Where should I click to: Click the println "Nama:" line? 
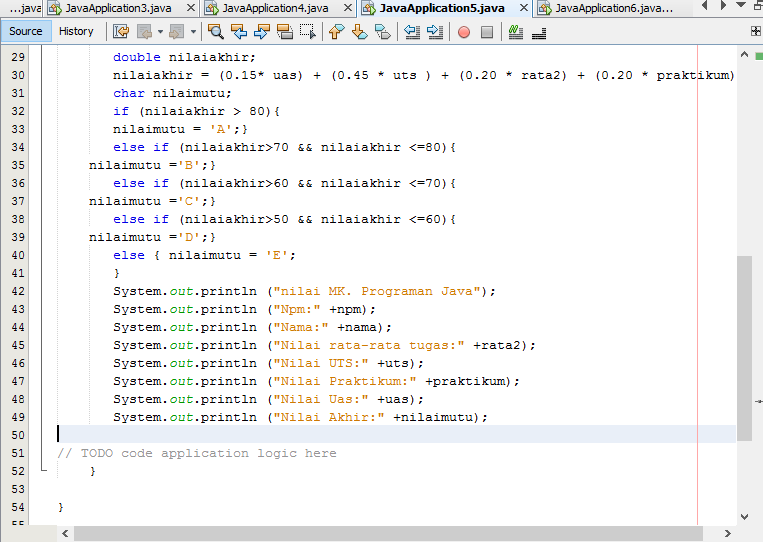coord(252,327)
